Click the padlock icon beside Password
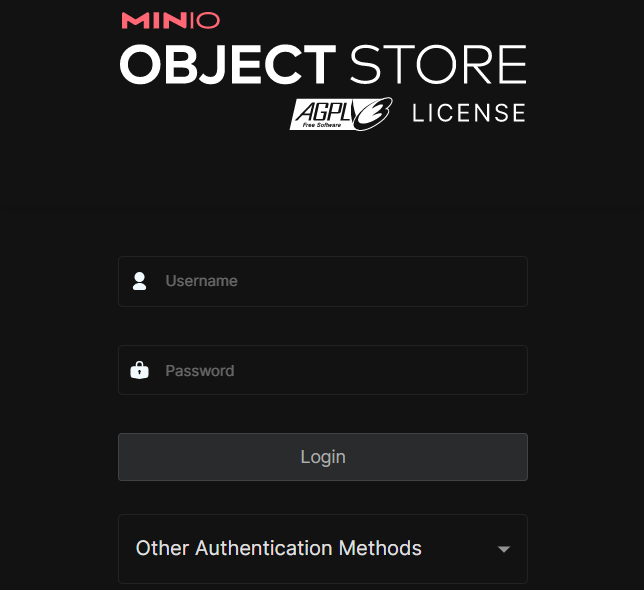644x590 pixels. tap(139, 370)
